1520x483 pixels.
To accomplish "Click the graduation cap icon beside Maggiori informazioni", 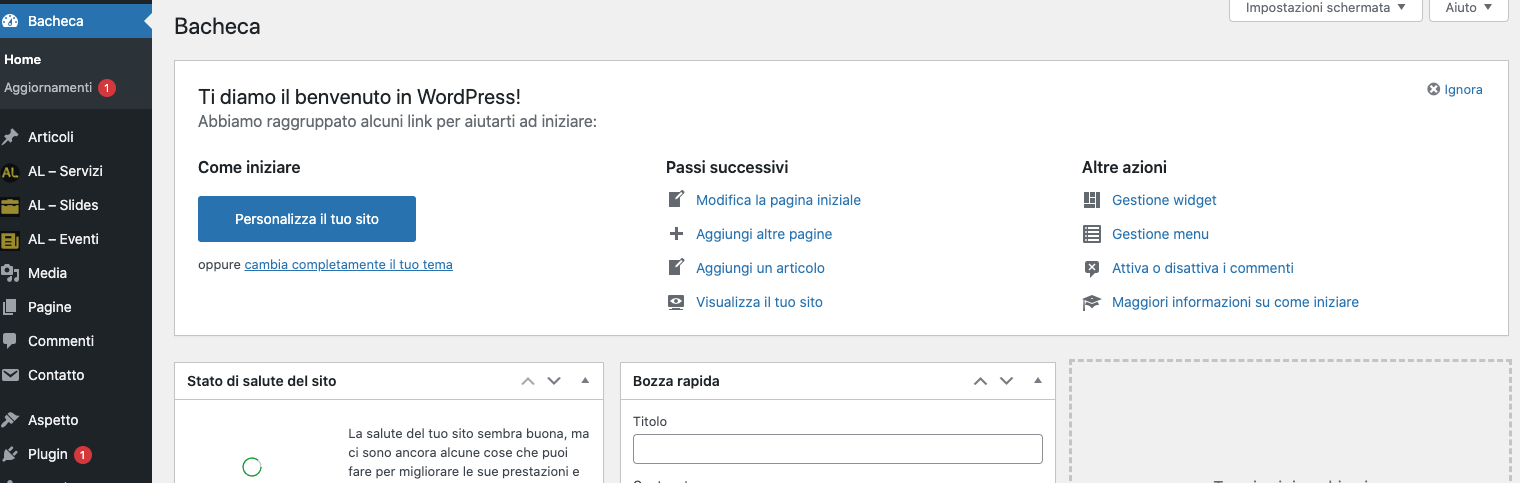I will point(1092,302).
